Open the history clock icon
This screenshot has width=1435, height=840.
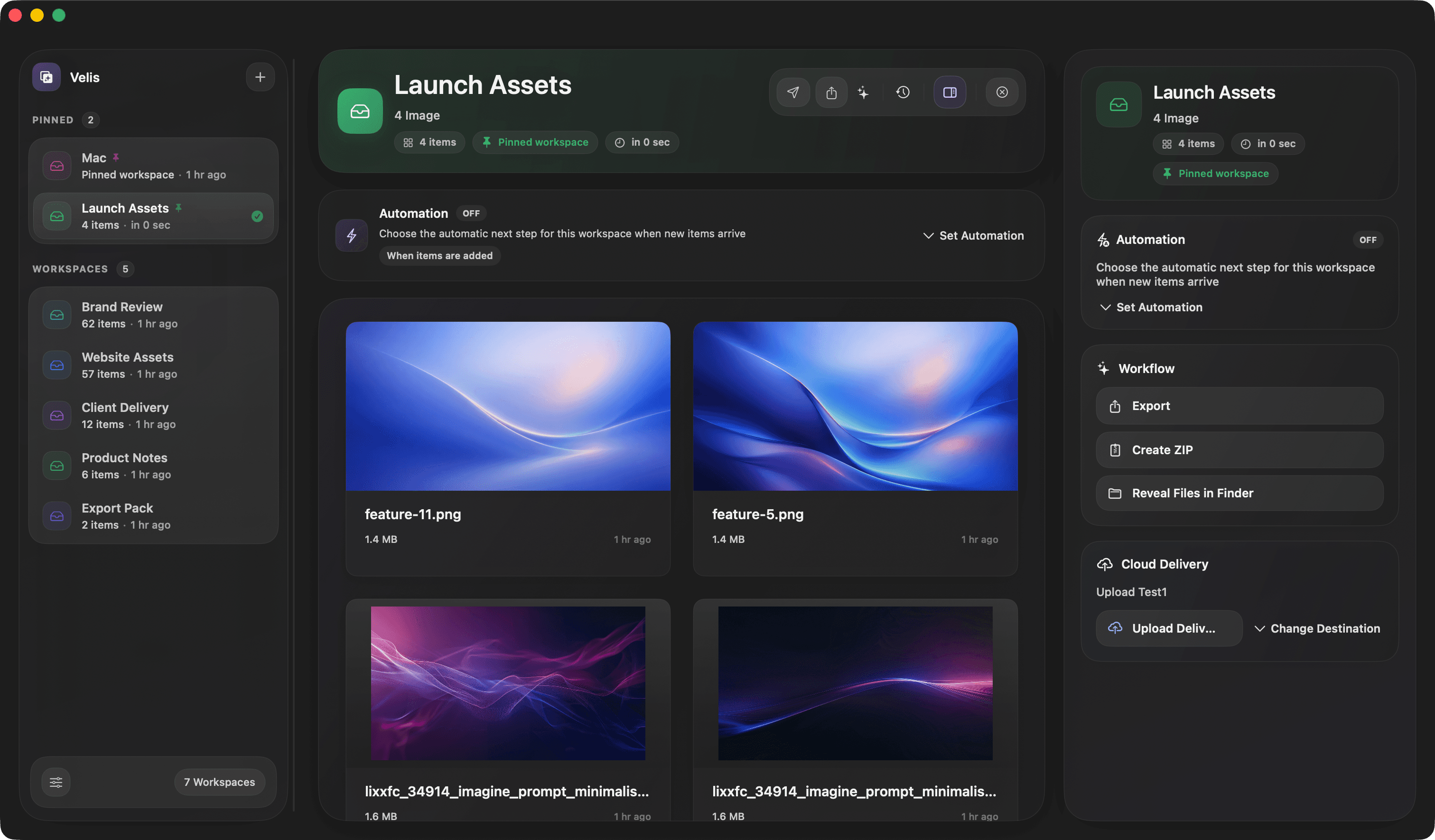click(x=903, y=92)
